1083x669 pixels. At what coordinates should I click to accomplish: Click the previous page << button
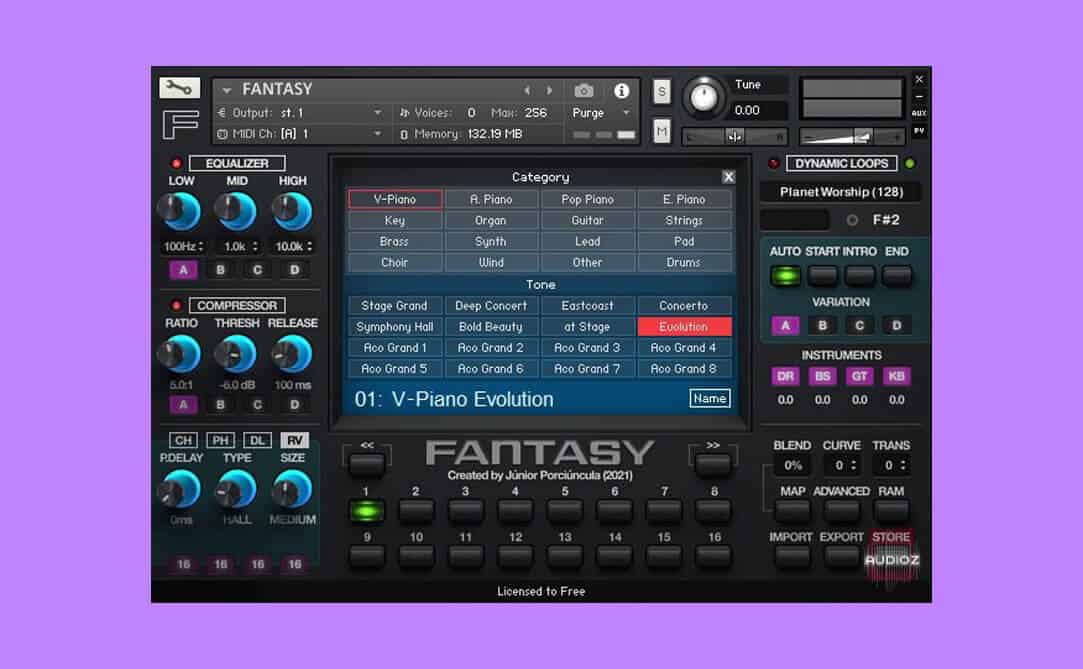[x=366, y=465]
